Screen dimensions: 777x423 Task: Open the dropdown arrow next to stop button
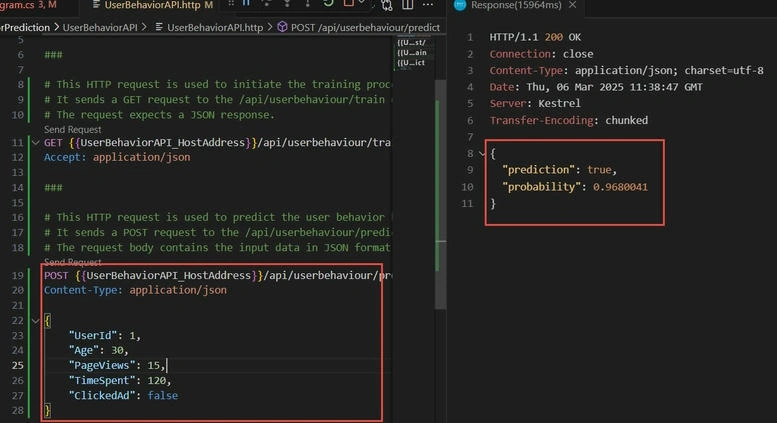[361, 3]
